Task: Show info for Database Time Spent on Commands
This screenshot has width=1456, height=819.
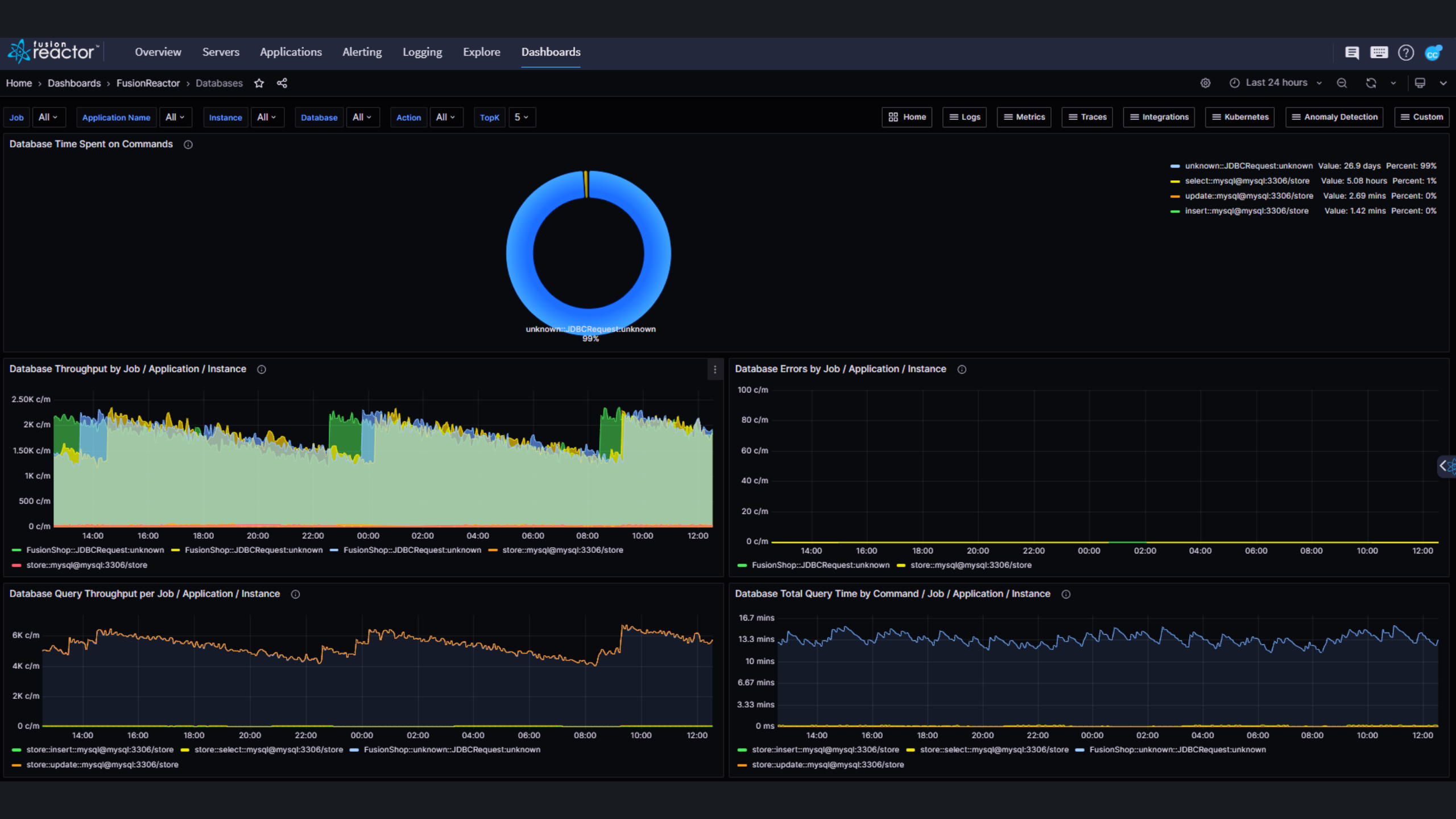Action: click(188, 144)
